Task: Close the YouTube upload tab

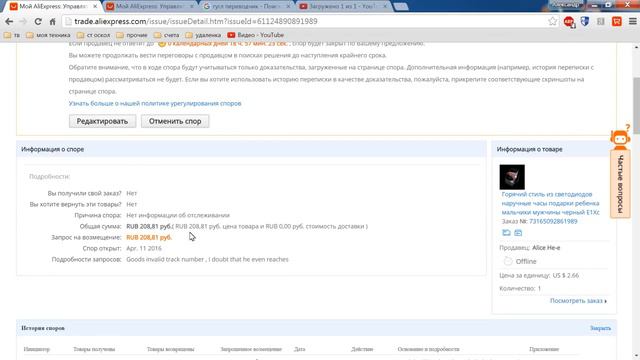Action: click(384, 7)
